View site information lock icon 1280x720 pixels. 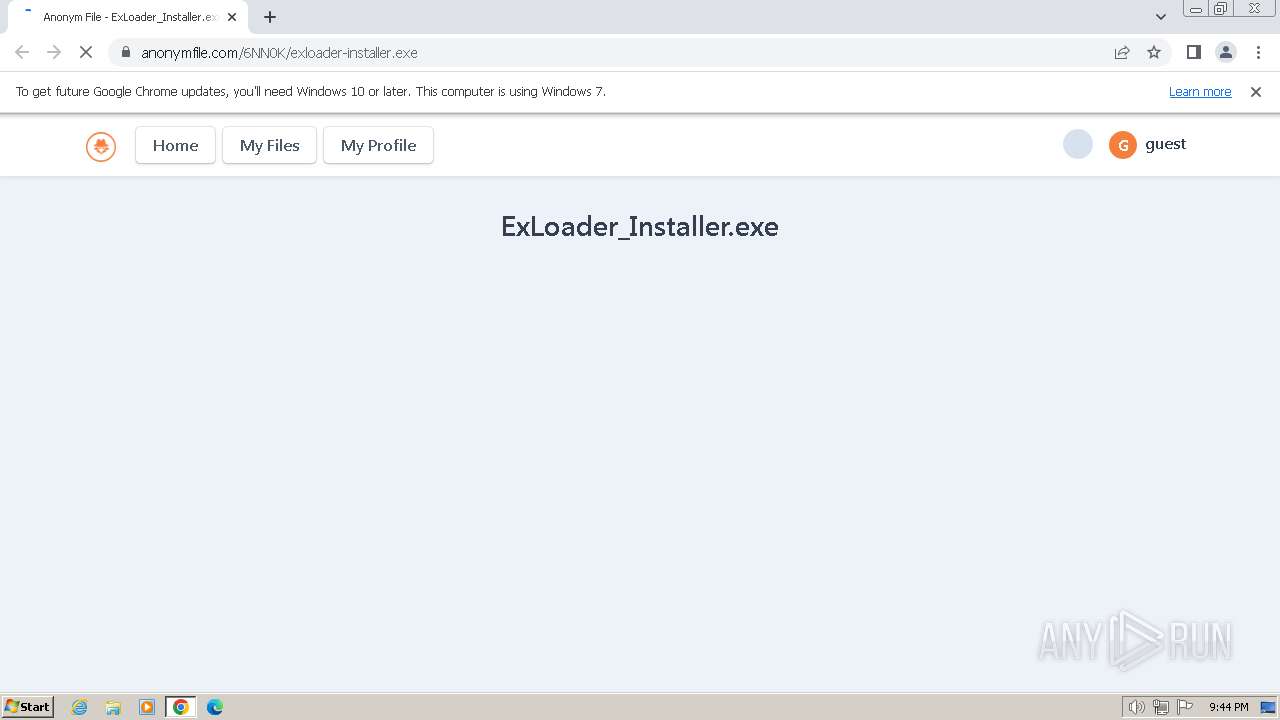tap(125, 52)
